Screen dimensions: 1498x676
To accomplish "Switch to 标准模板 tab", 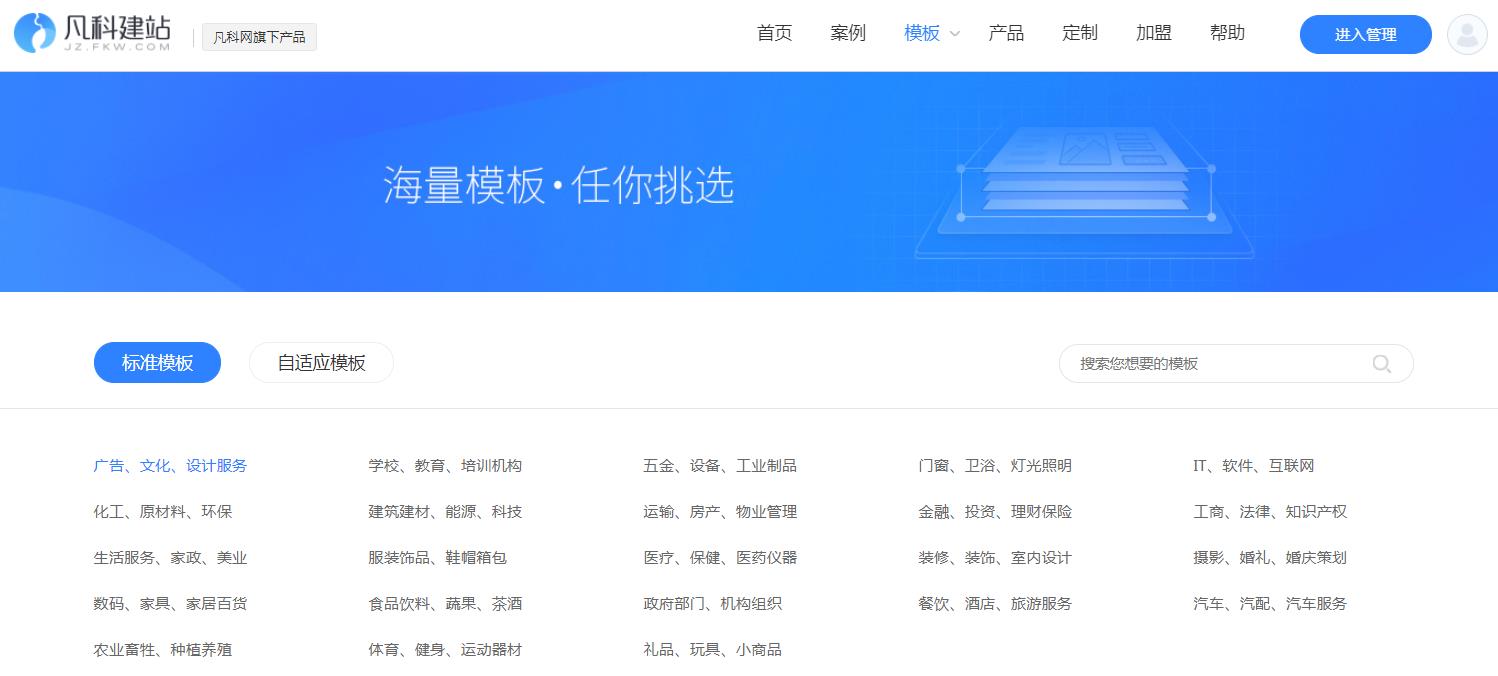I will pyautogui.click(x=157, y=363).
